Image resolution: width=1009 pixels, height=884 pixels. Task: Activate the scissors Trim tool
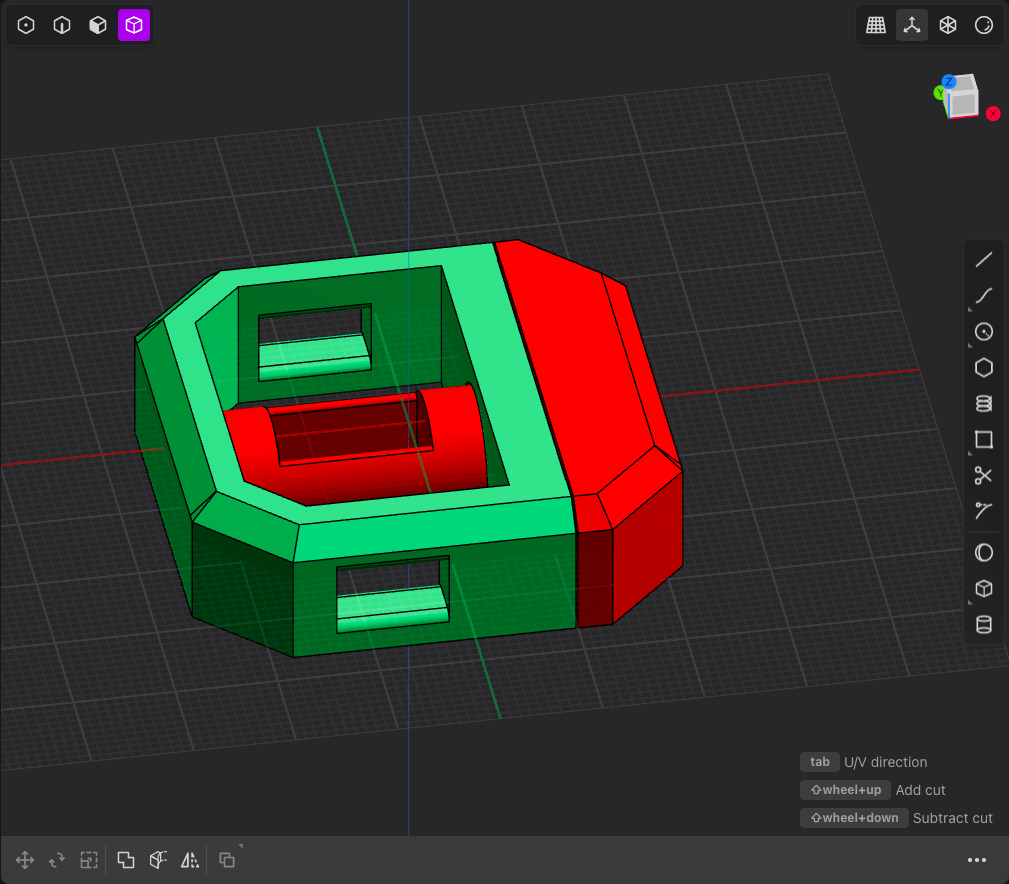pos(984,476)
